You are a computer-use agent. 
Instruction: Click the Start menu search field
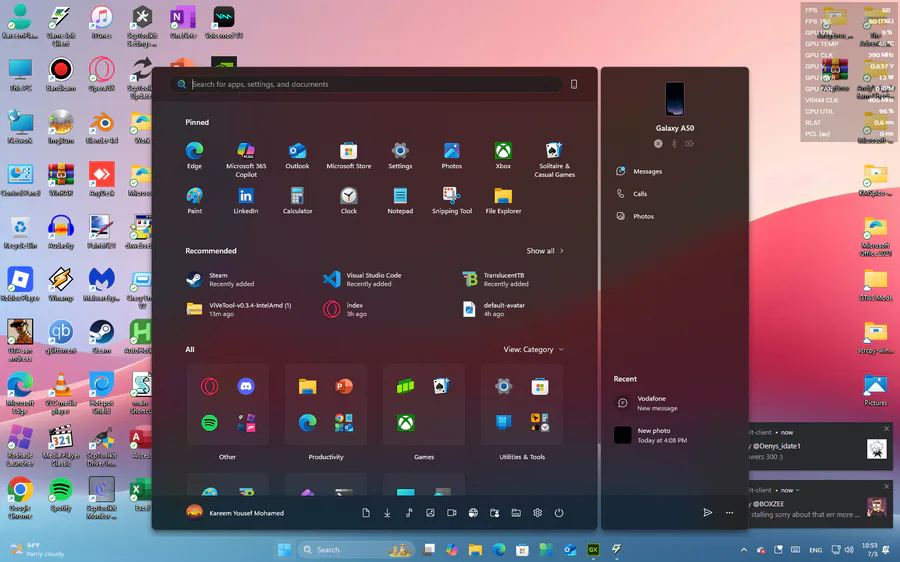(x=366, y=84)
